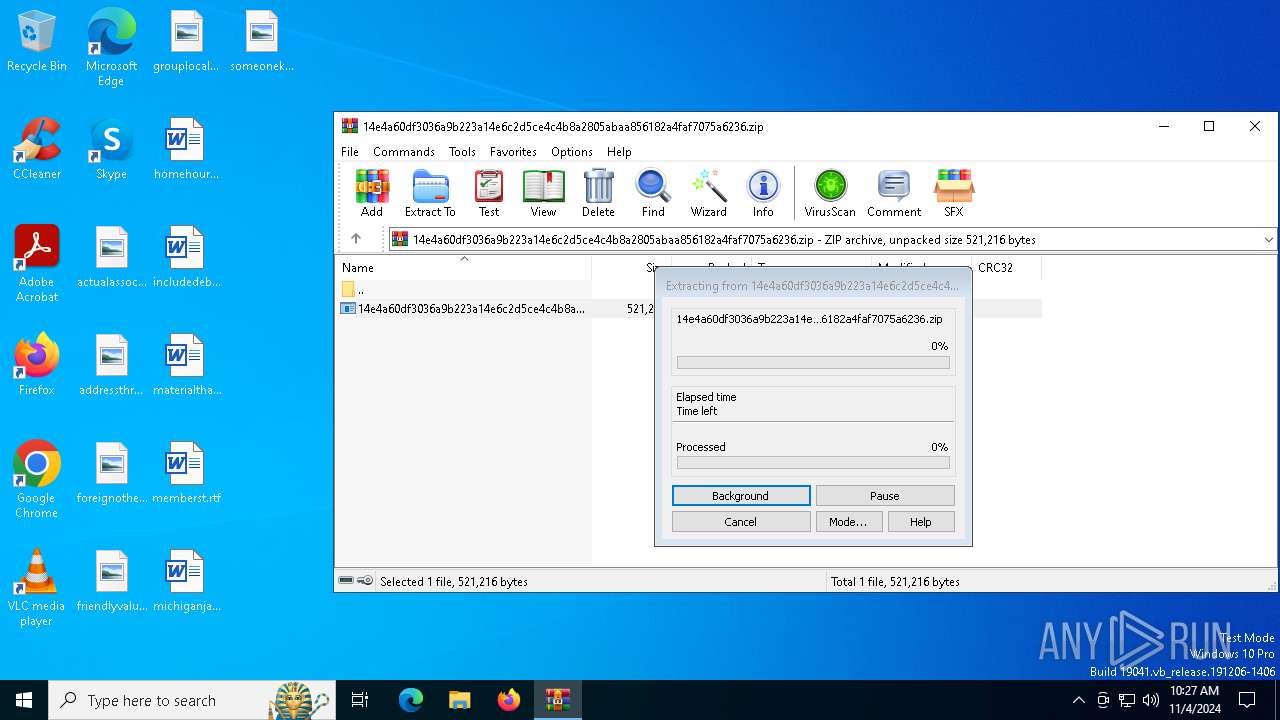Open Skype desktop shortcut

tap(111, 149)
